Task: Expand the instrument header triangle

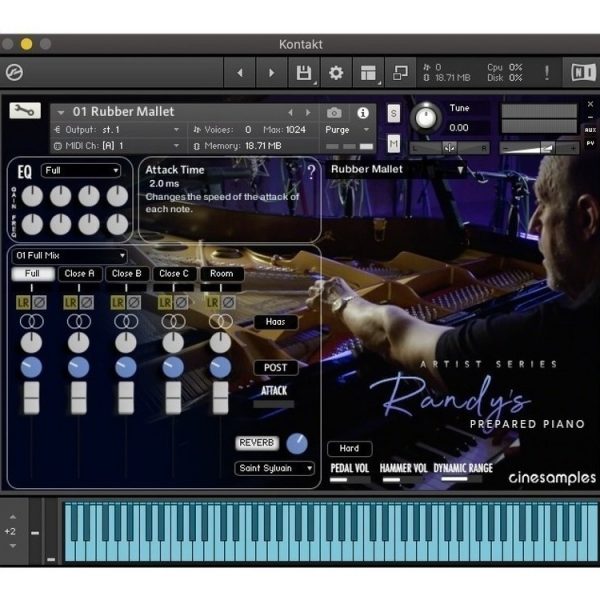Action: point(60,112)
